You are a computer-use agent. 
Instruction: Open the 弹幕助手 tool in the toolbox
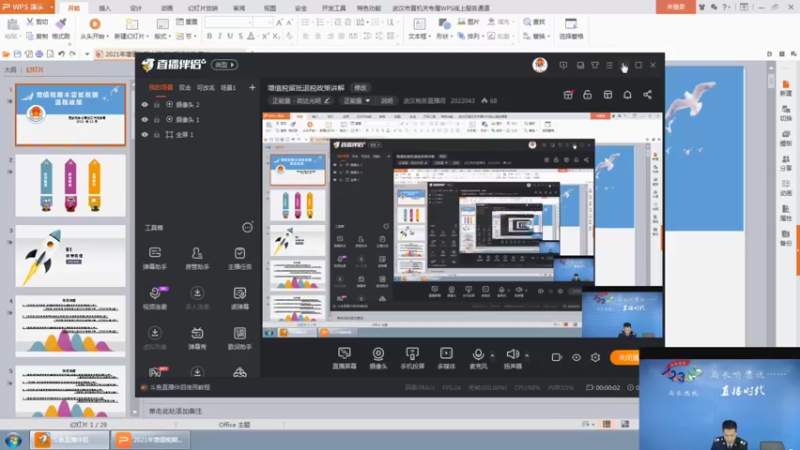point(155,258)
